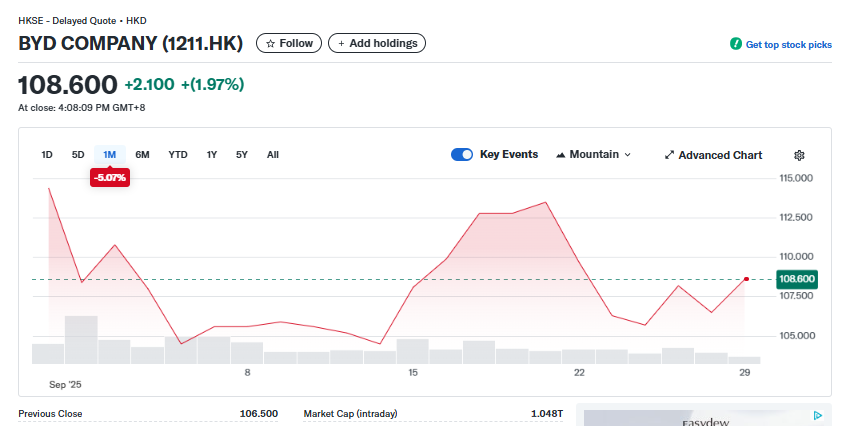This screenshot has width=841, height=426.
Task: Follow BYD Company stock
Action: coord(289,43)
